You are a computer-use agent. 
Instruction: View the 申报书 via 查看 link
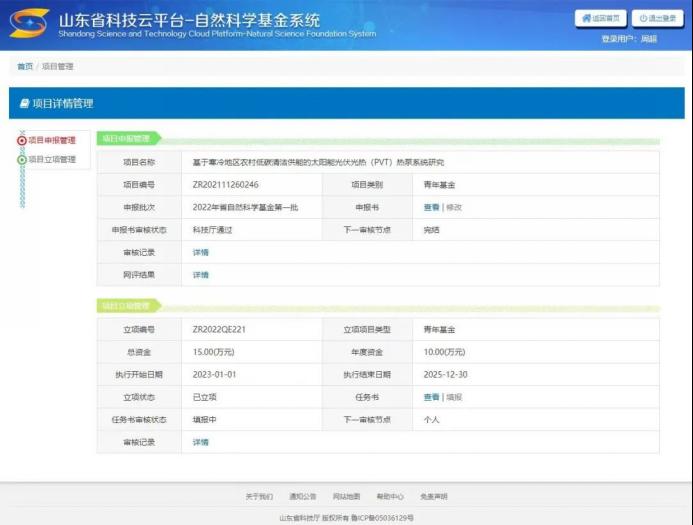[x=431, y=207]
